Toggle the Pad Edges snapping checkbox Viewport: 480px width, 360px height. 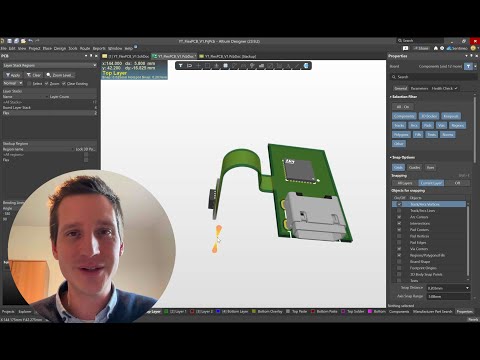tap(399, 243)
